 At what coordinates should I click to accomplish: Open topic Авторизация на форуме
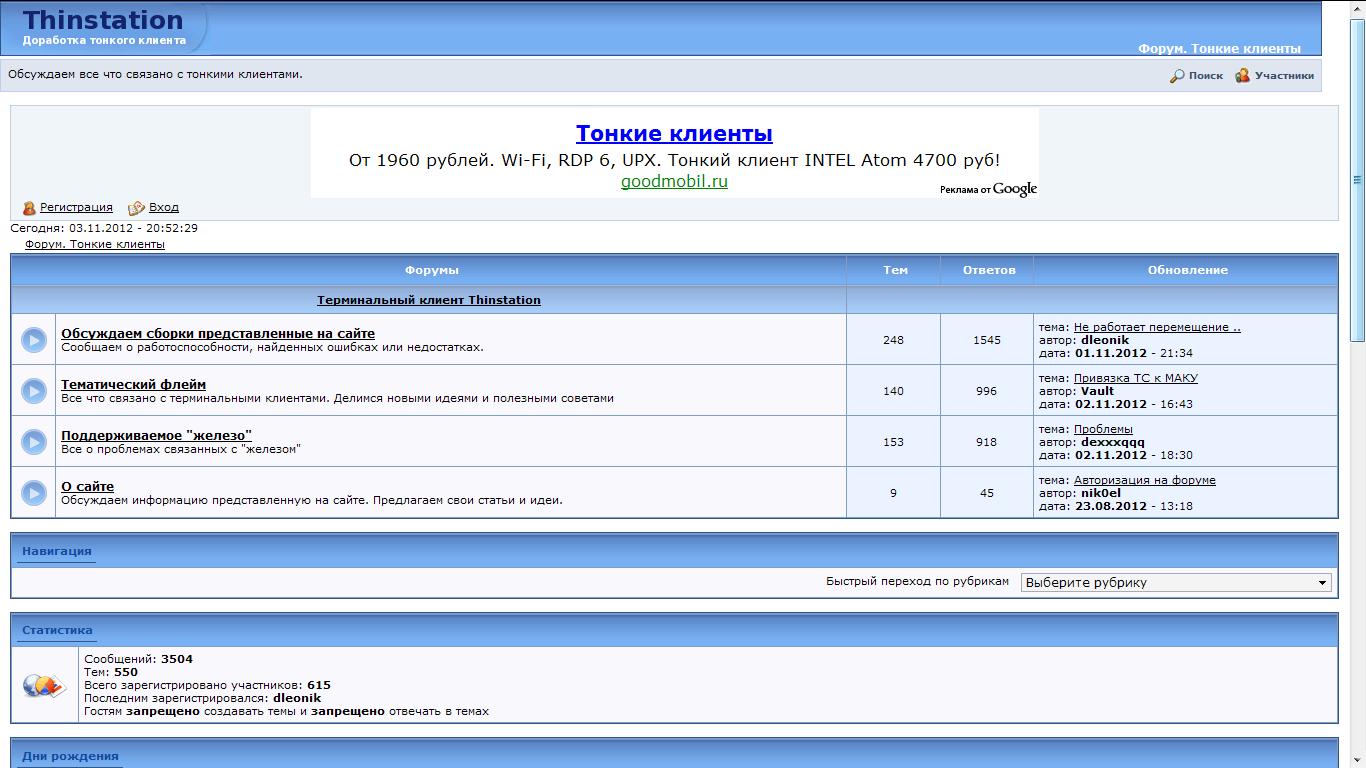point(1145,480)
